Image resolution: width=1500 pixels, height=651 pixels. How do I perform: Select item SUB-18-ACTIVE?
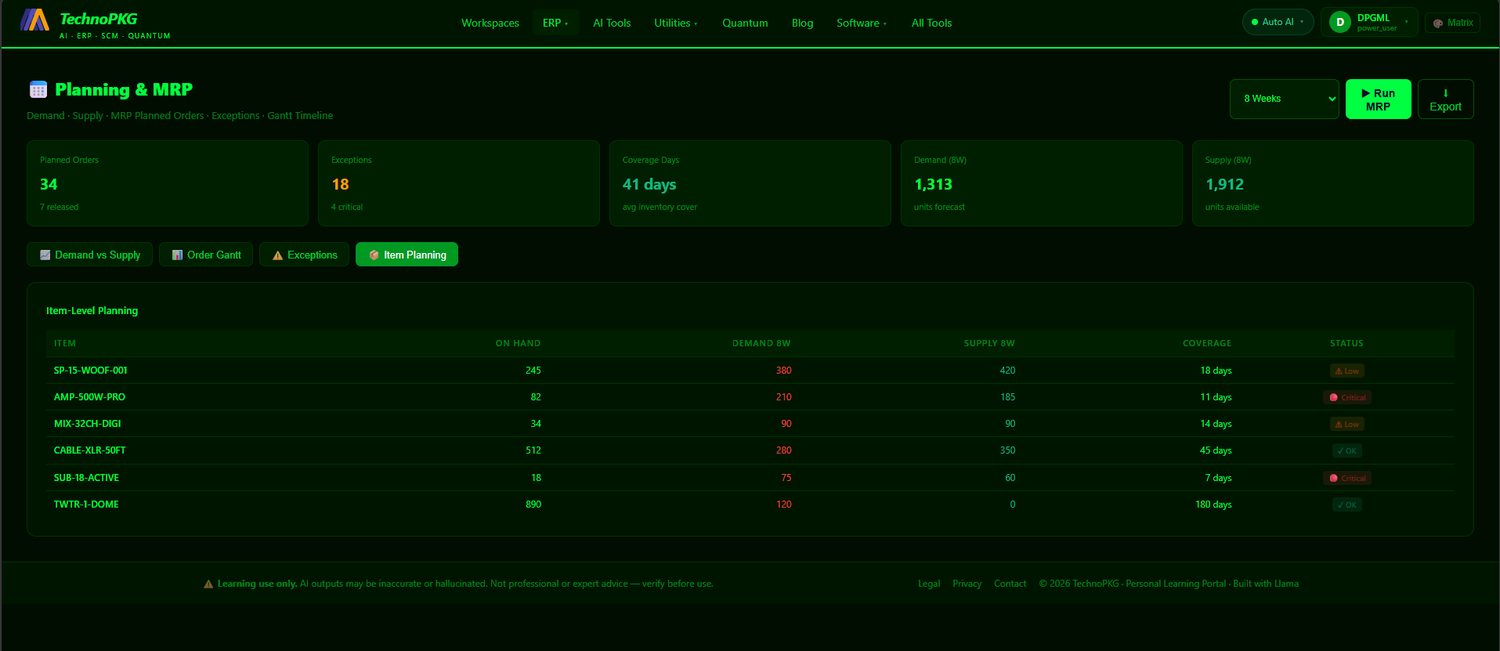coord(86,477)
